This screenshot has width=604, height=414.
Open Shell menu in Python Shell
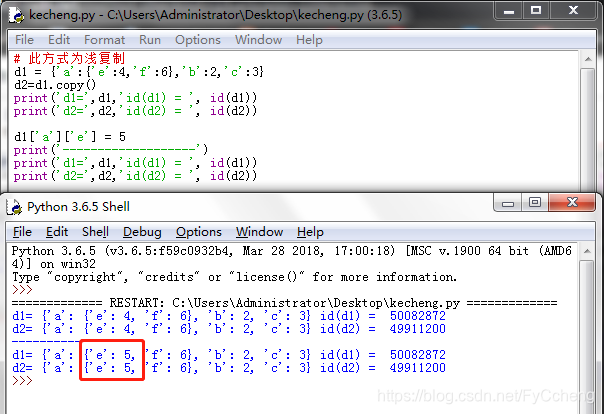tap(95, 232)
